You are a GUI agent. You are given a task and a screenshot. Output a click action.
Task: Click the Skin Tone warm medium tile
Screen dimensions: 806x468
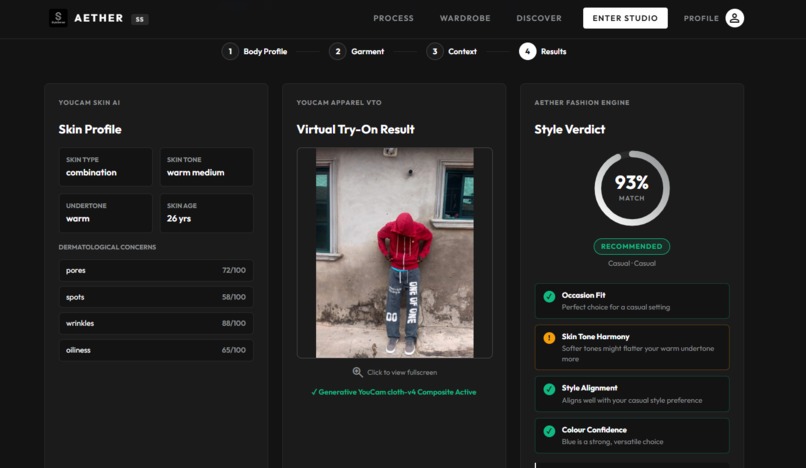[206, 167]
